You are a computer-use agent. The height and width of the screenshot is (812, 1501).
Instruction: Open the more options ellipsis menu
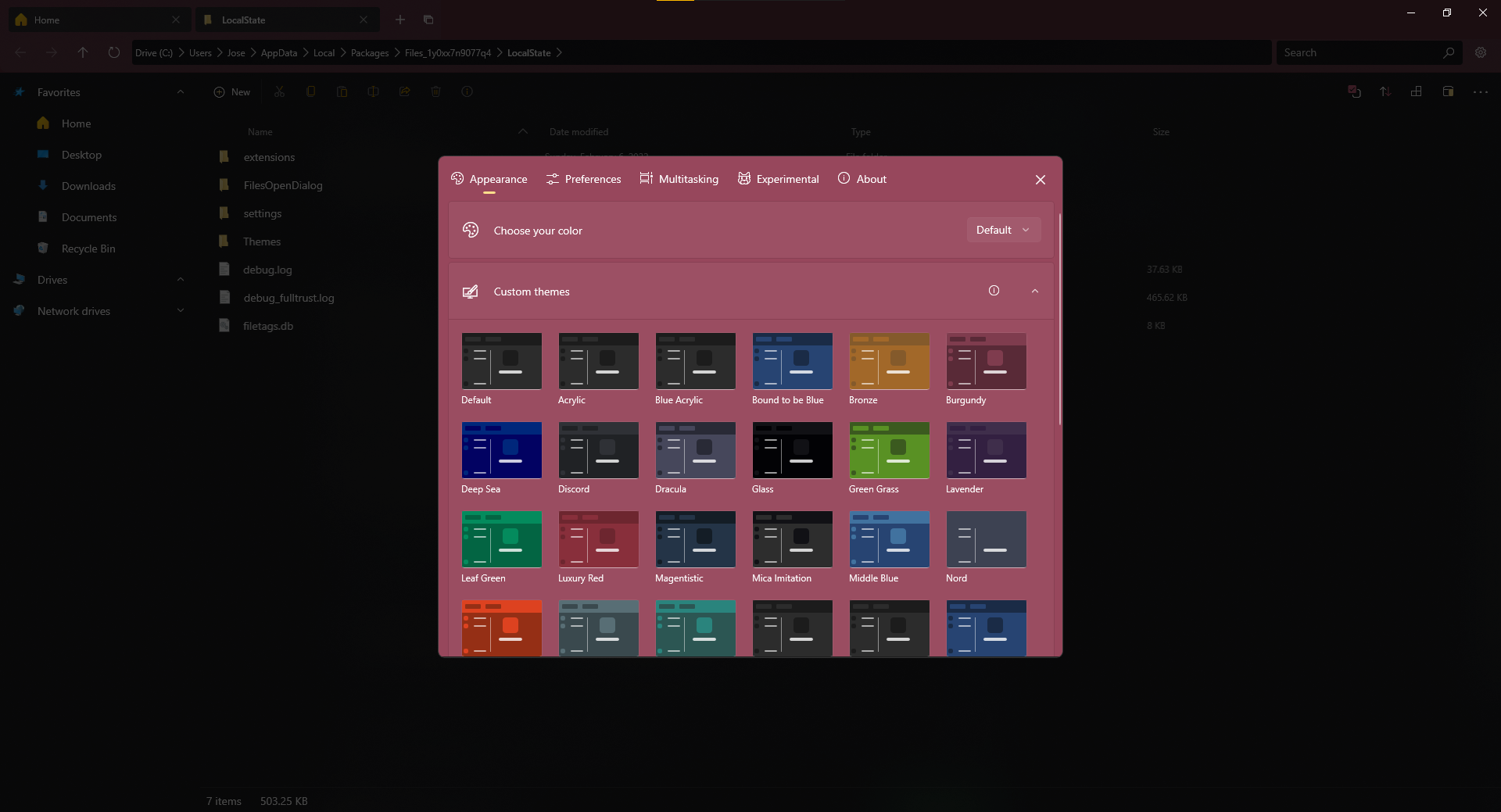pos(1481,91)
